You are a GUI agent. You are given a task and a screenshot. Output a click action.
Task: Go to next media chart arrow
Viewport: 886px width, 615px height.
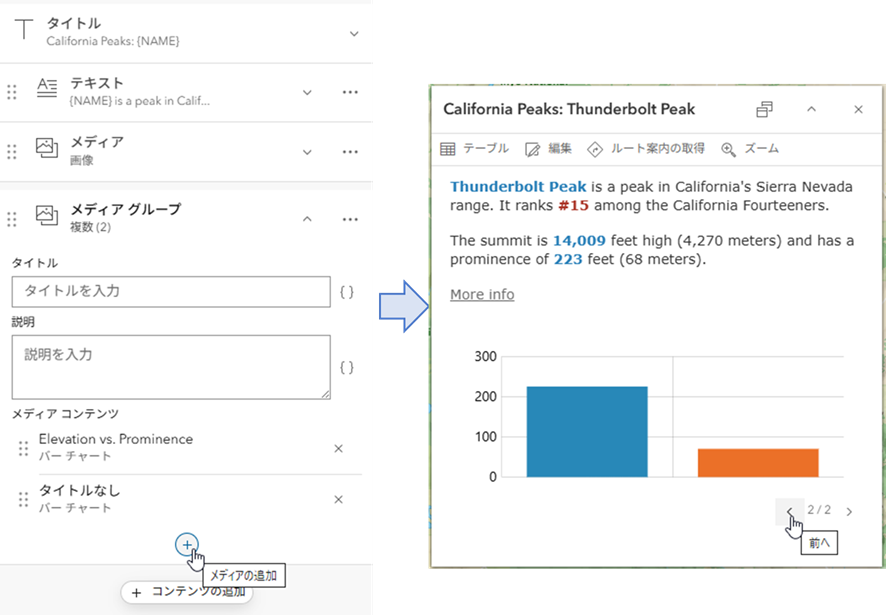click(849, 512)
